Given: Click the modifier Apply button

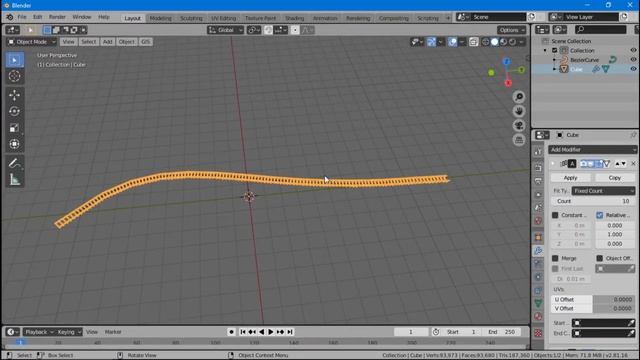Looking at the screenshot, I should pos(570,178).
